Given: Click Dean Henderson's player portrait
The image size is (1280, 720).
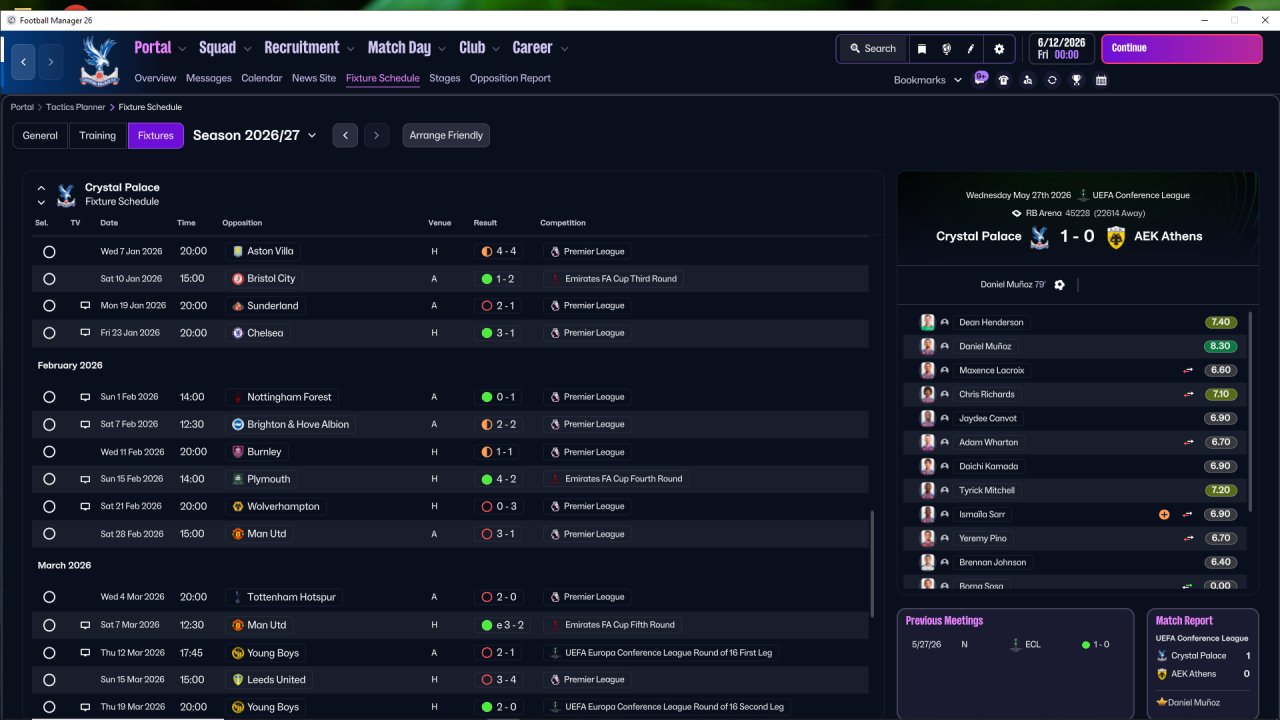Looking at the screenshot, I should (x=928, y=322).
